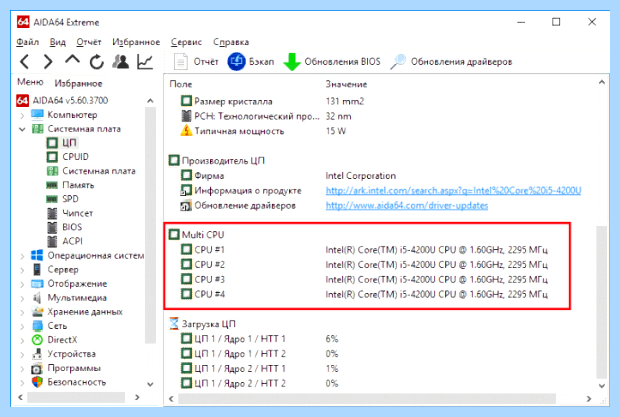
Task: Go forward with the right arrow toolbar icon
Action: [x=48, y=62]
